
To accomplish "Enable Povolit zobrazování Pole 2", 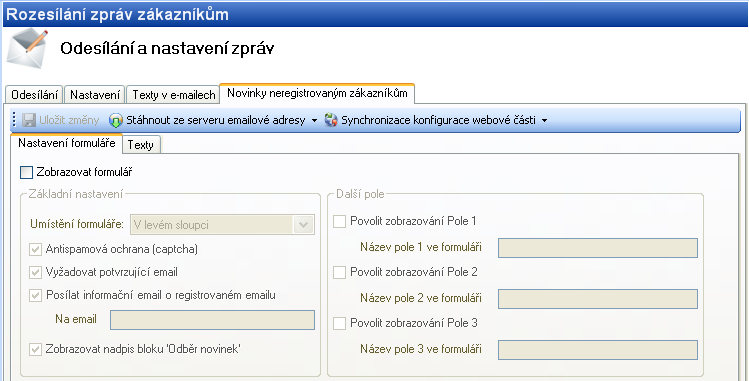I will tap(339, 272).
